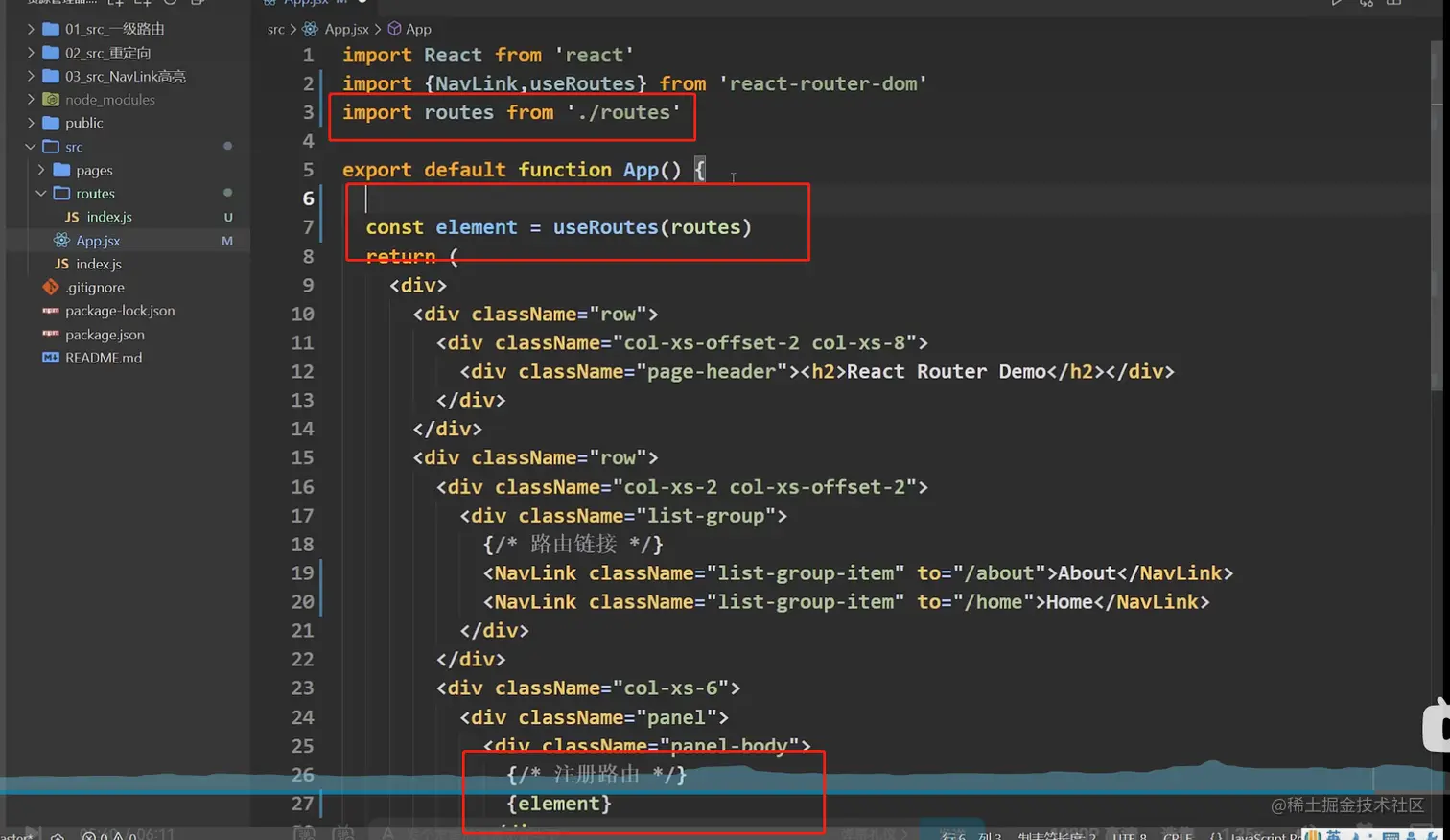The image size is (1450, 840).
Task: Click the modified dot on routes folder
Action: coord(227,193)
